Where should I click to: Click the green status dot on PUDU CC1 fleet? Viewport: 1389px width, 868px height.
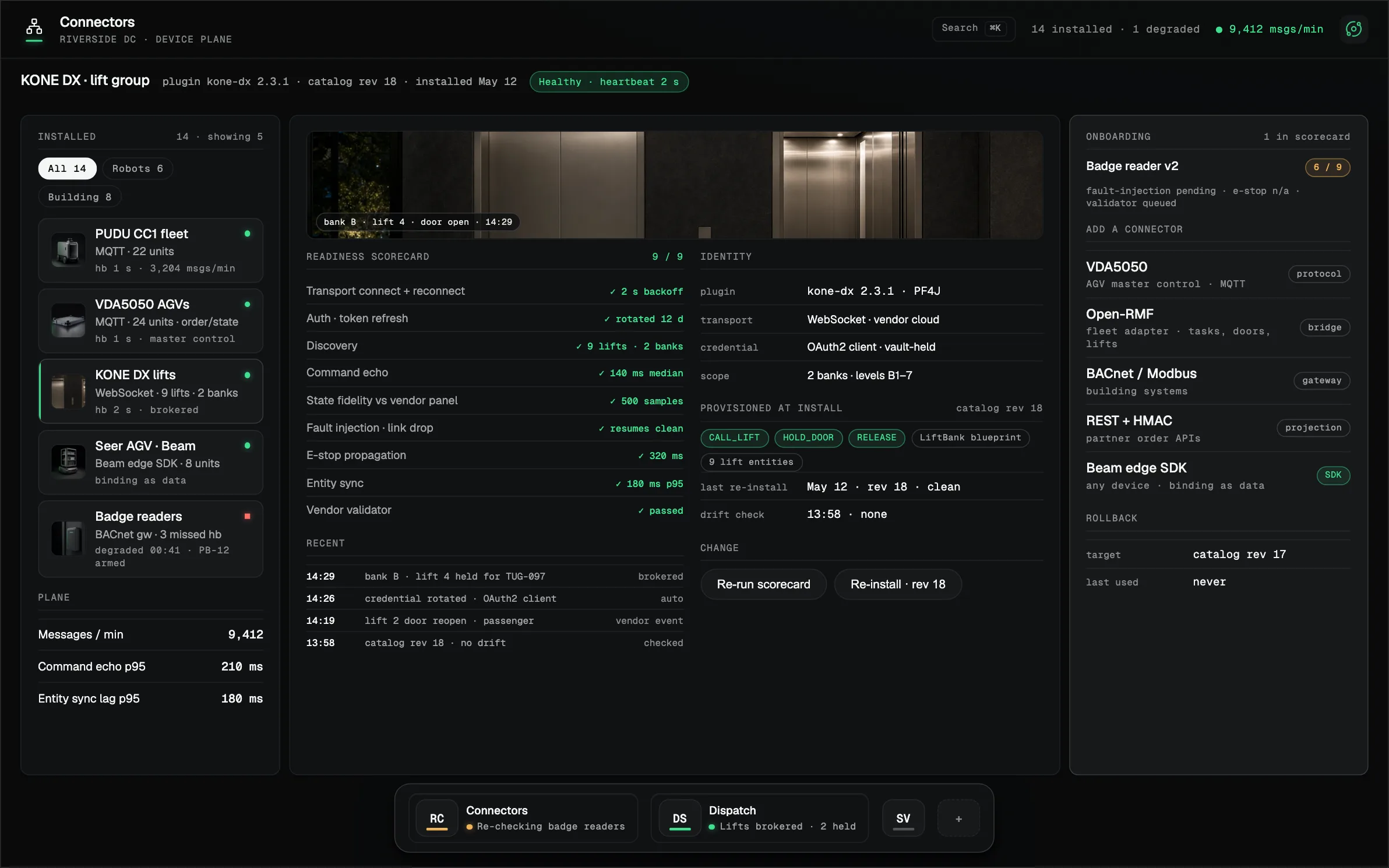247,234
